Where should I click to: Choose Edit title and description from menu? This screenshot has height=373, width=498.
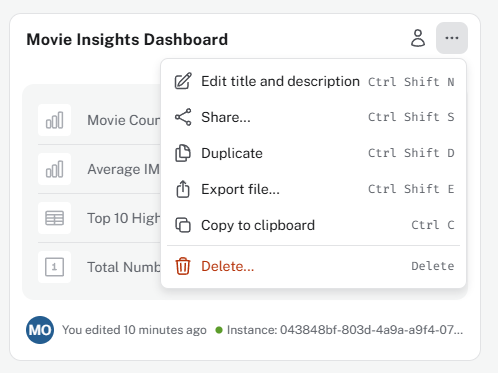pyautogui.click(x=313, y=81)
